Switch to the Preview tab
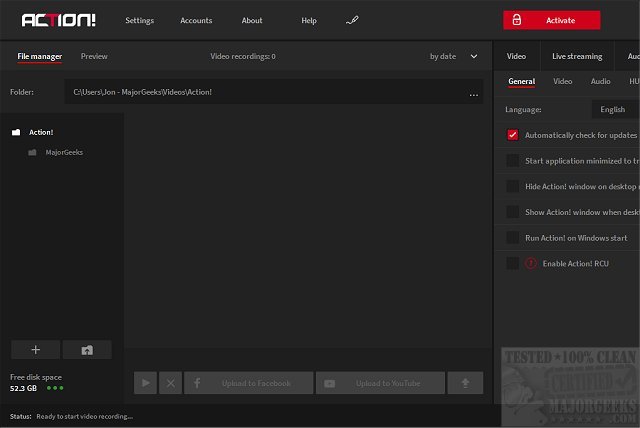Screen dimensions: 640x428 pyautogui.click(x=94, y=57)
